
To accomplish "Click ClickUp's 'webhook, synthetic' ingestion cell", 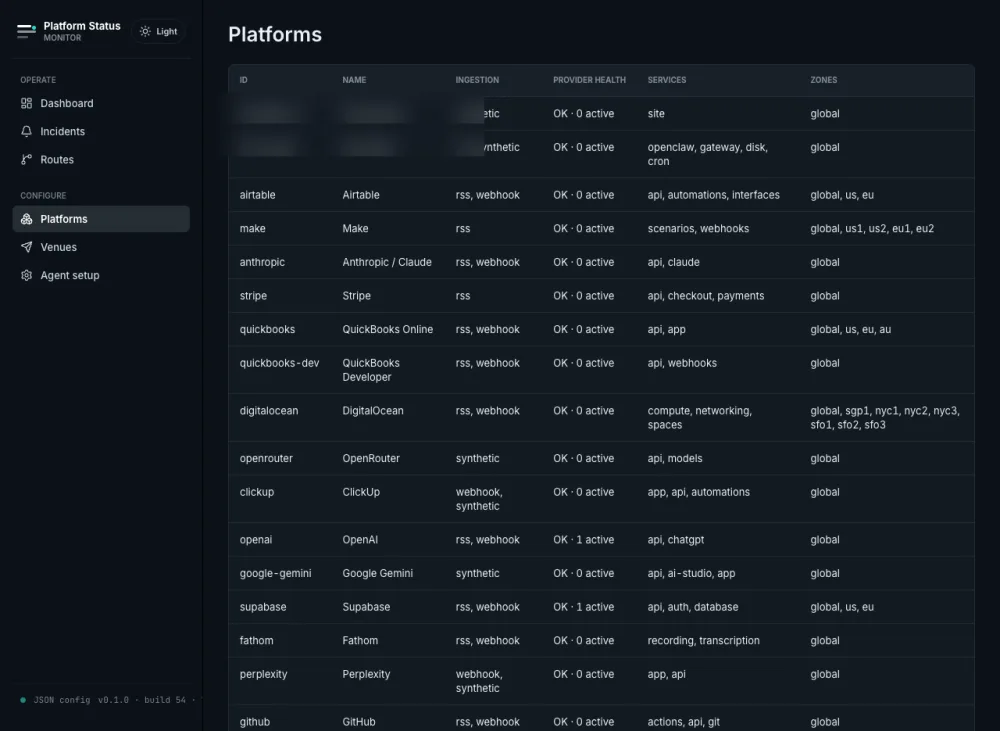I will [479, 499].
